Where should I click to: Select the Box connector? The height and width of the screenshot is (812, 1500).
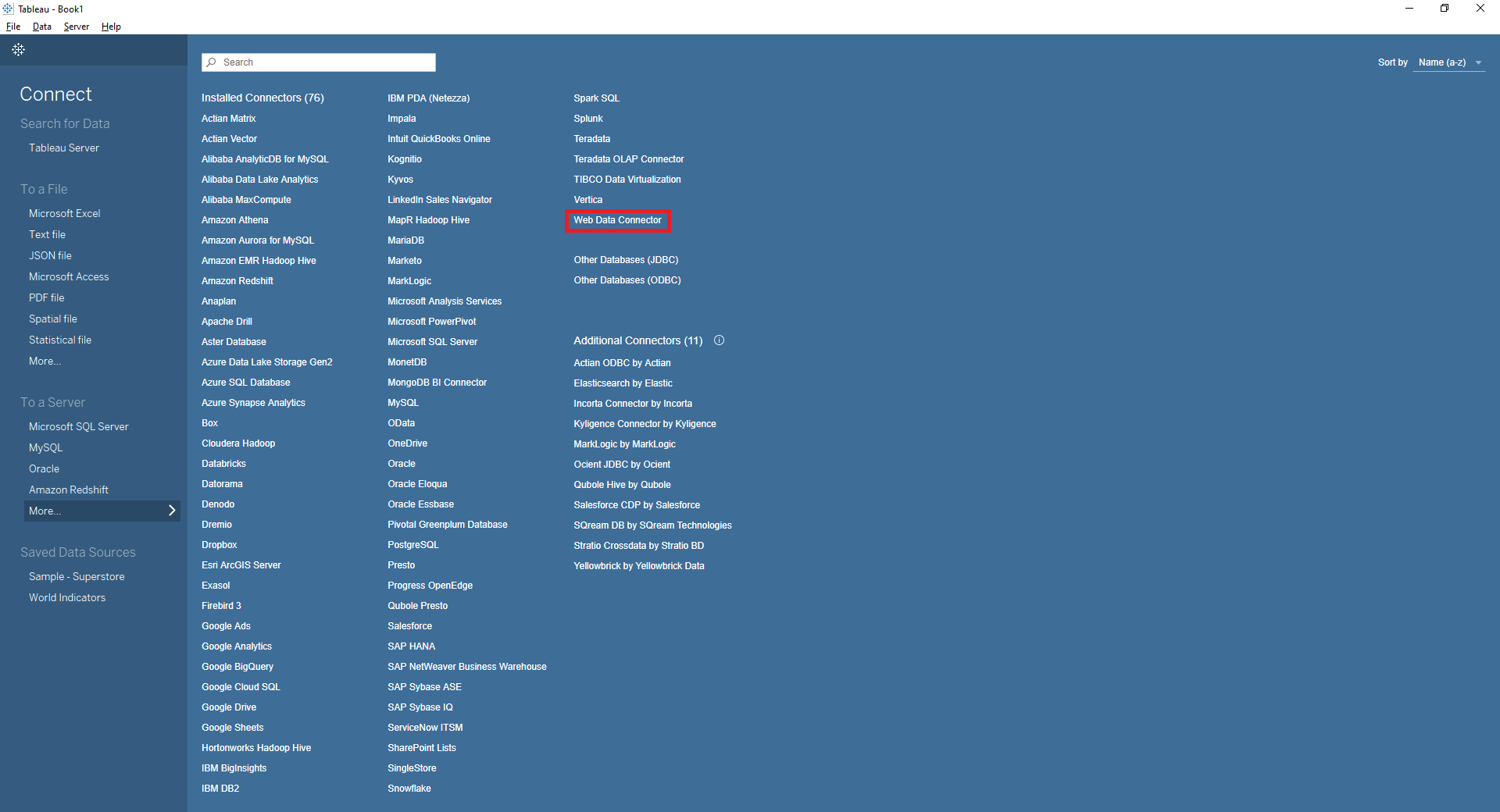click(x=210, y=423)
